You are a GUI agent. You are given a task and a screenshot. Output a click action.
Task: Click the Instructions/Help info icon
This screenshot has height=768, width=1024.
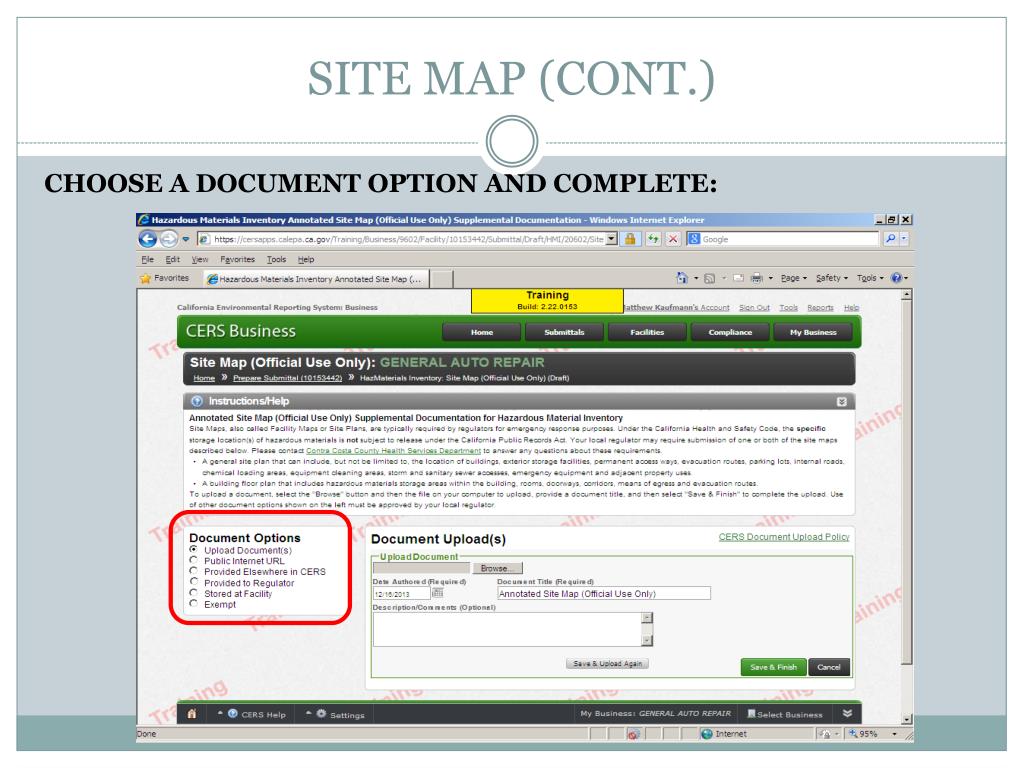click(x=197, y=401)
